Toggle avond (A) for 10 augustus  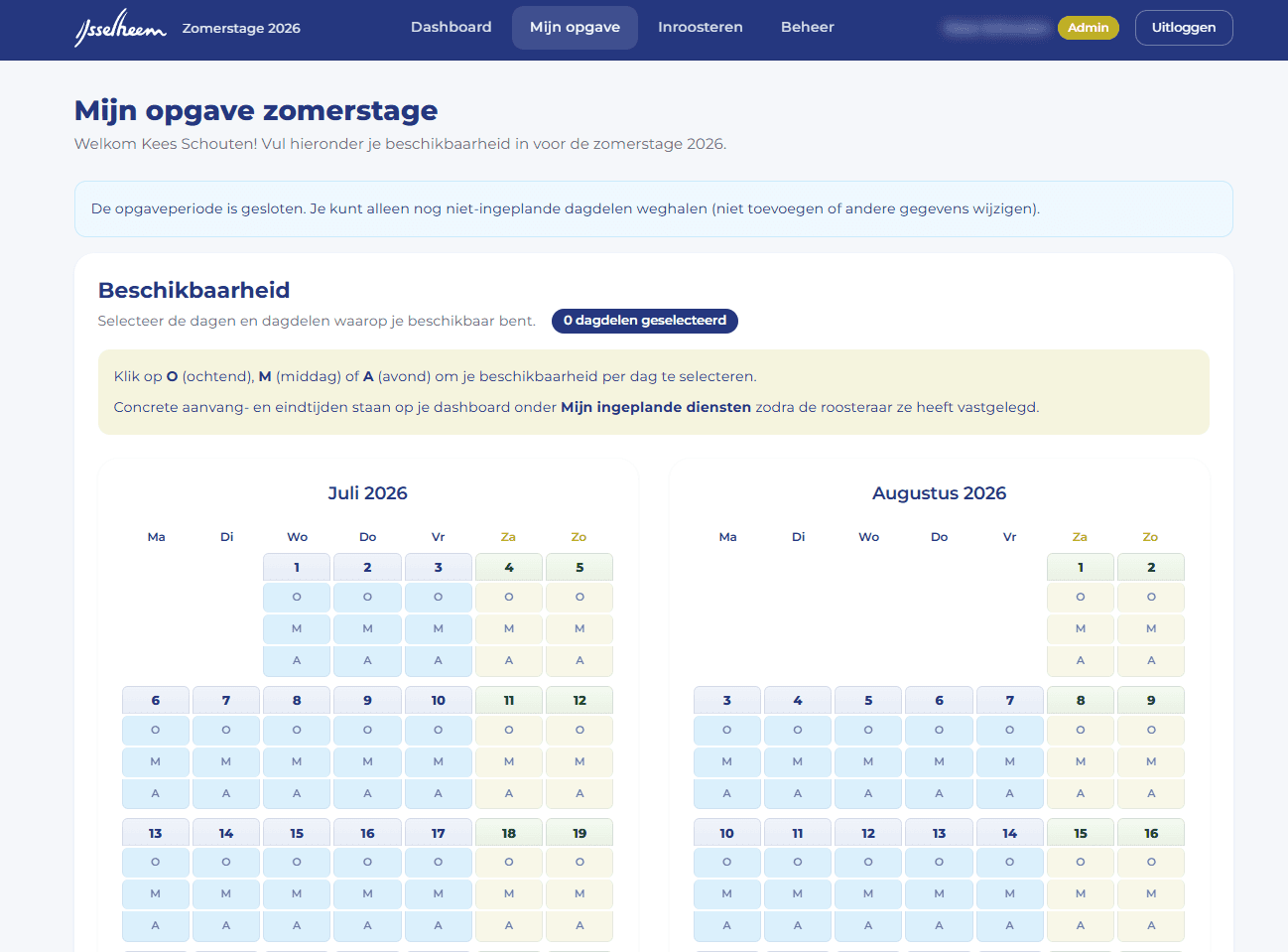click(727, 925)
